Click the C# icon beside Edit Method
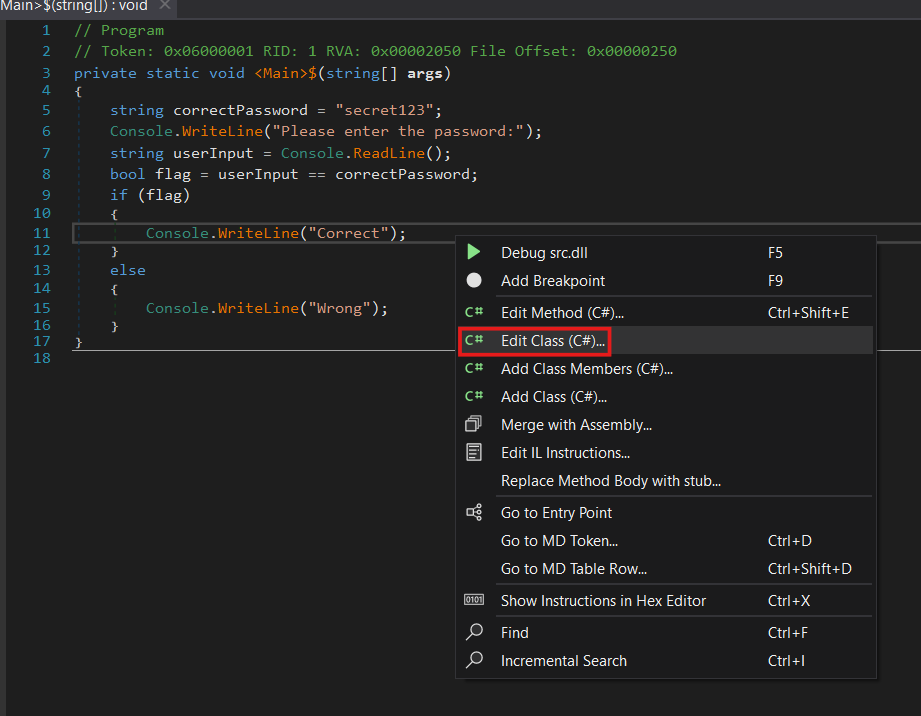 (x=473, y=312)
